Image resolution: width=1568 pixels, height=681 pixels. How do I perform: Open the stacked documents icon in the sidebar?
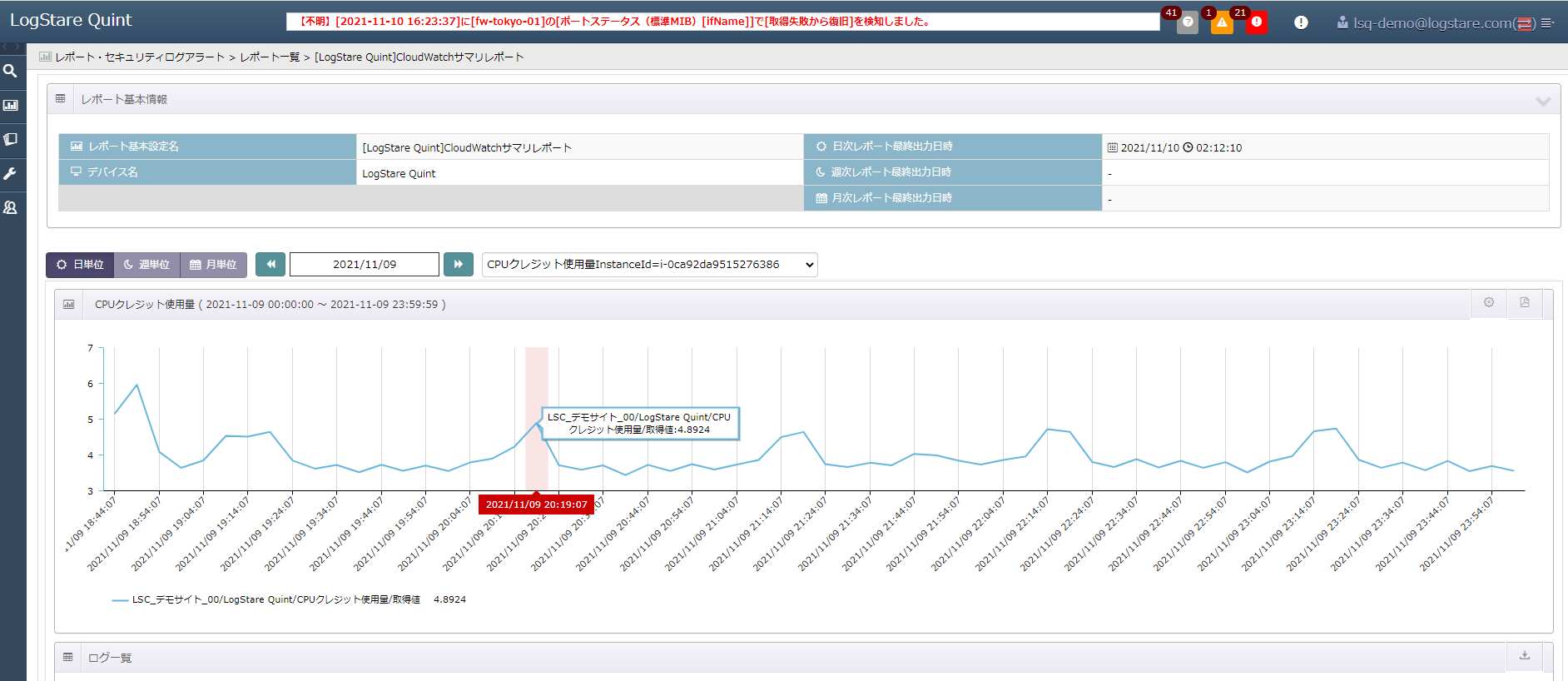click(x=11, y=140)
